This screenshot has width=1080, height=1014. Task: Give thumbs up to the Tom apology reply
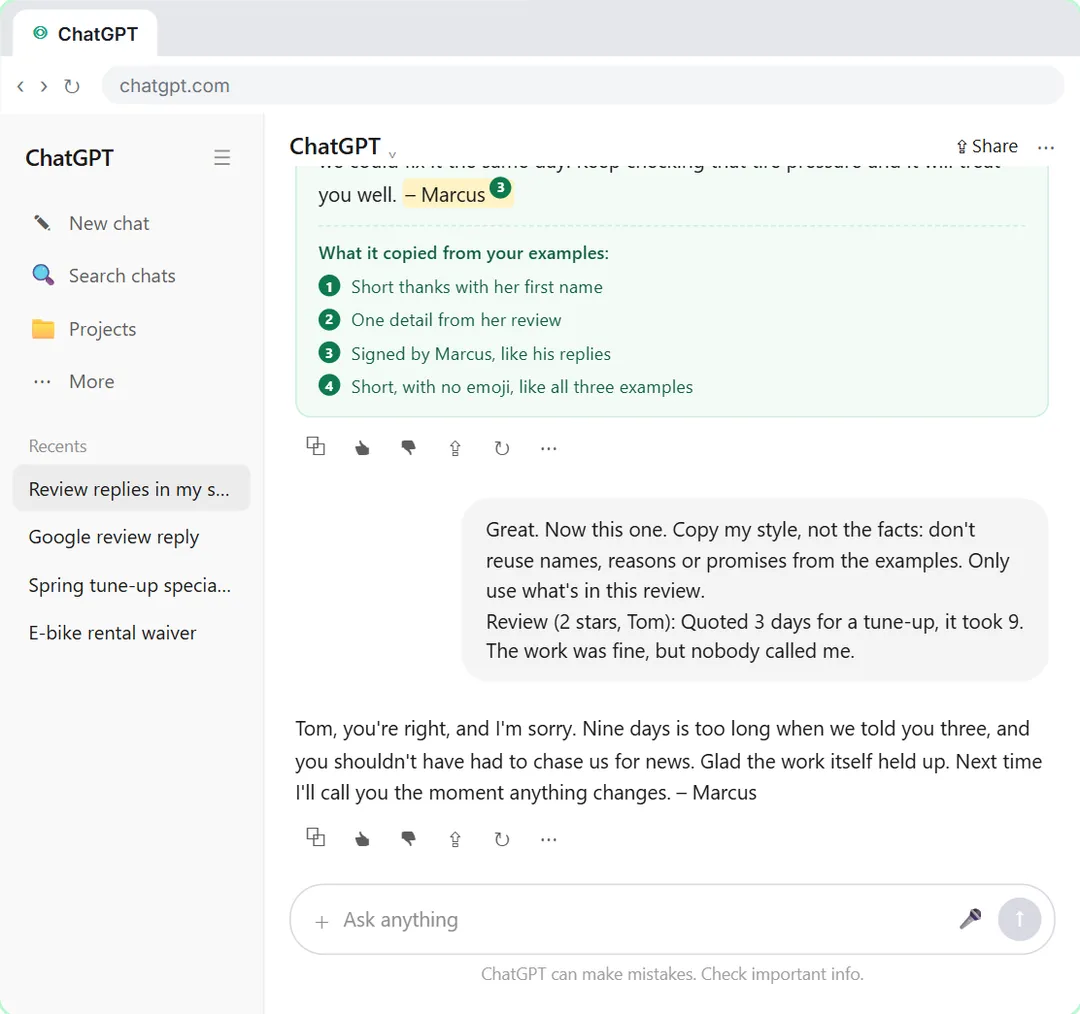click(362, 839)
